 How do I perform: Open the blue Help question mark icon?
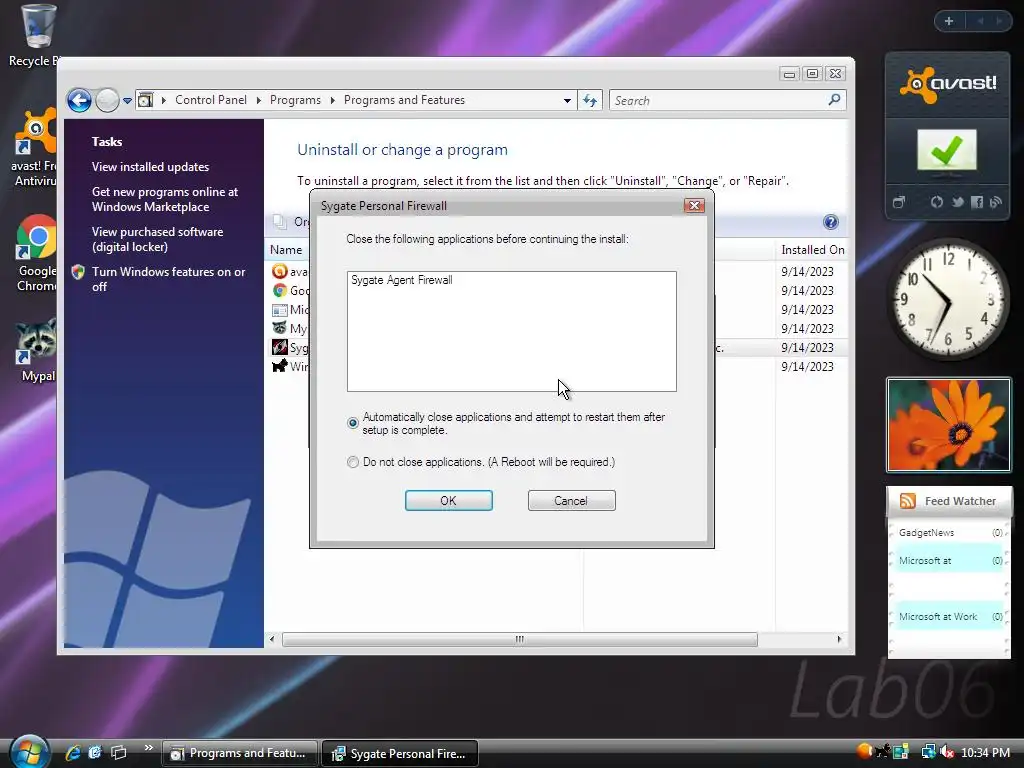click(x=830, y=222)
